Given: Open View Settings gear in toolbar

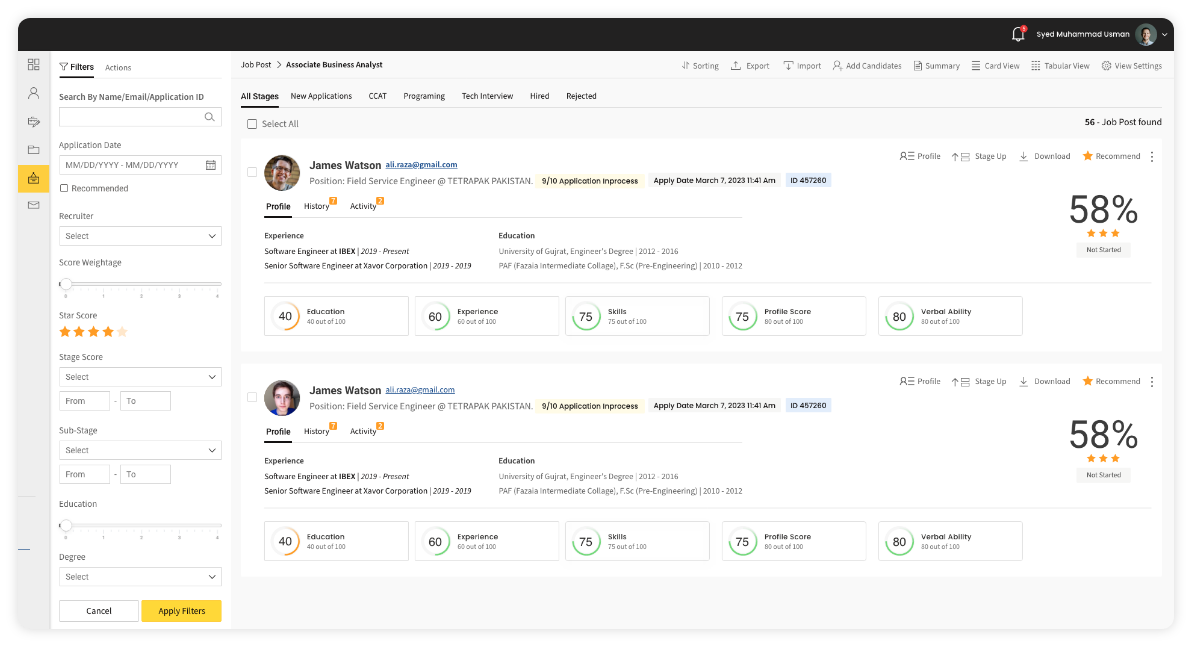Looking at the screenshot, I should pos(1107,66).
